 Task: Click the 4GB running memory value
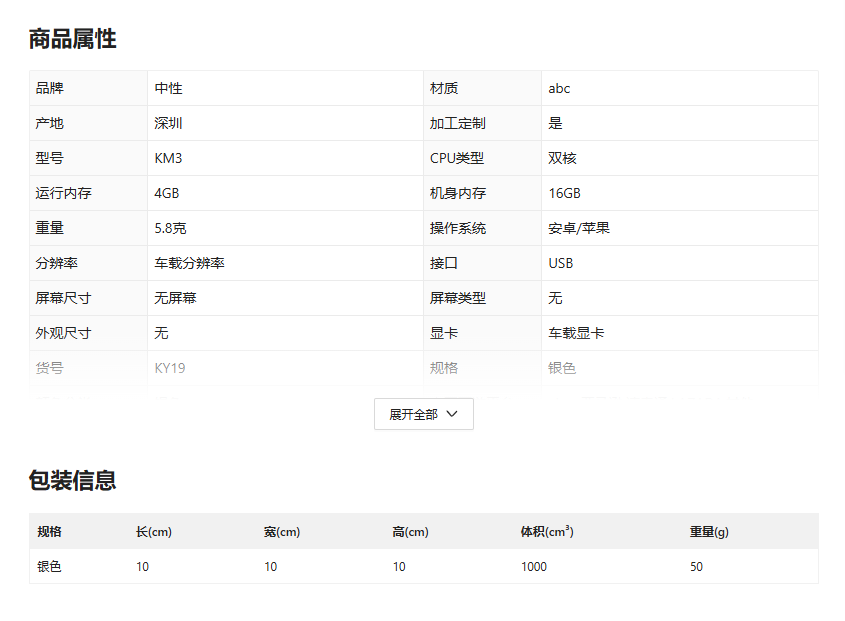[167, 193]
